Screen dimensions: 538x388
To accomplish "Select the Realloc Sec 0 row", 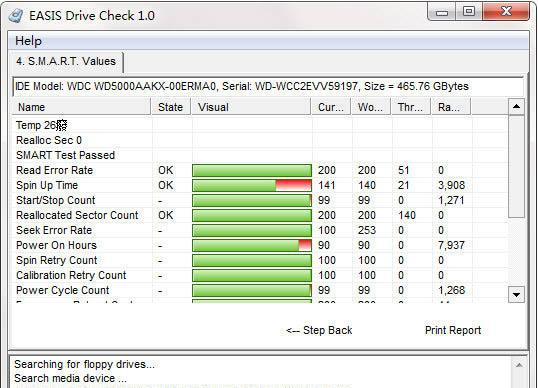I will tap(260, 140).
